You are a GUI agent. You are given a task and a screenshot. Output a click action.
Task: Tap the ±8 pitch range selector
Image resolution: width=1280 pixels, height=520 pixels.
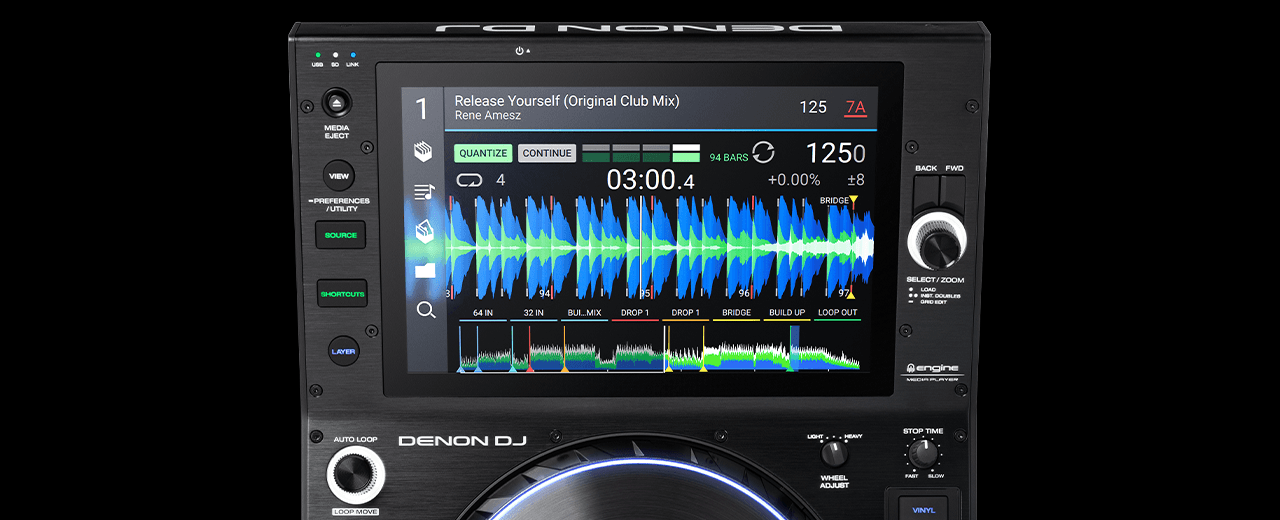855,180
